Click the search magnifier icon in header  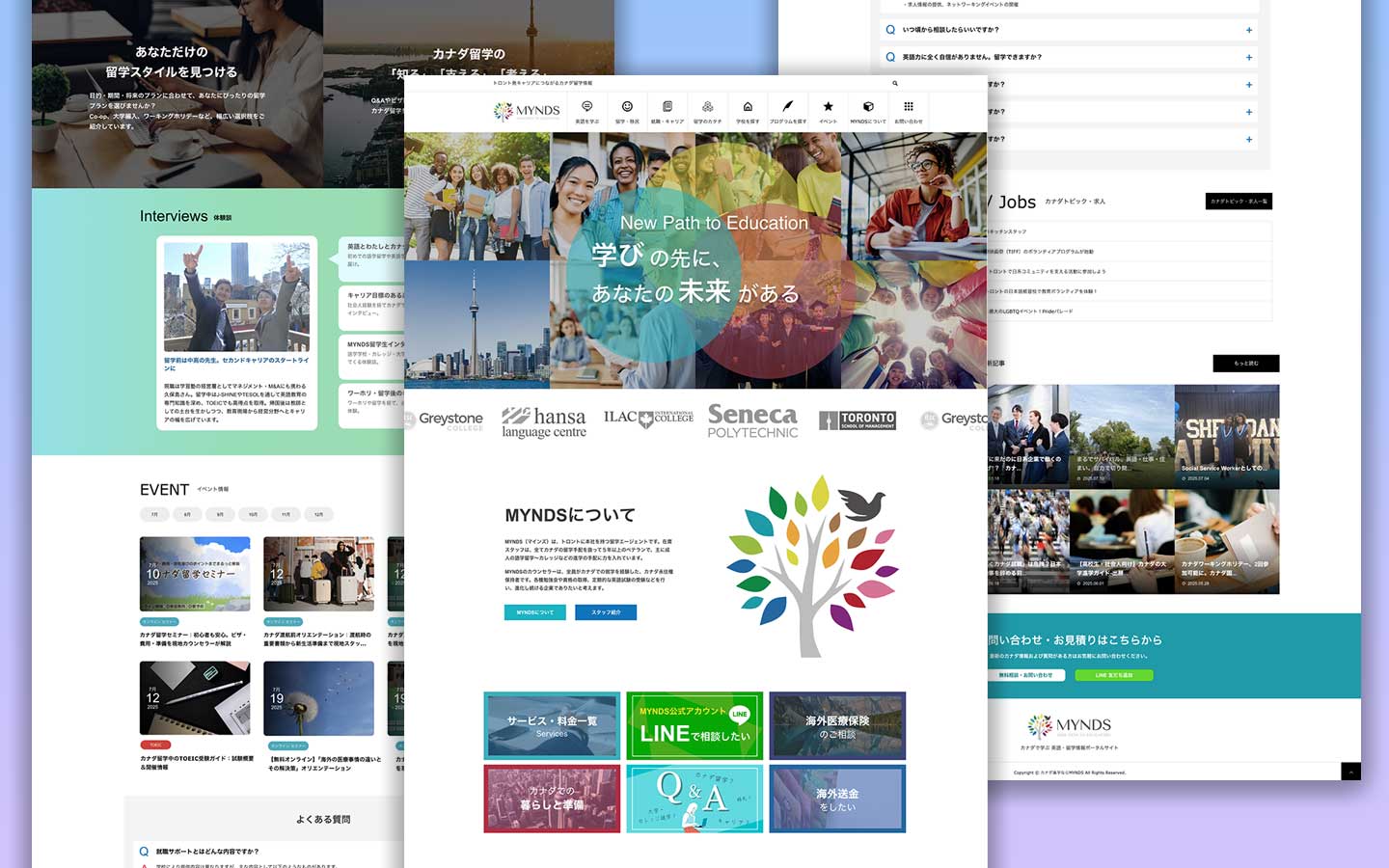pos(894,84)
